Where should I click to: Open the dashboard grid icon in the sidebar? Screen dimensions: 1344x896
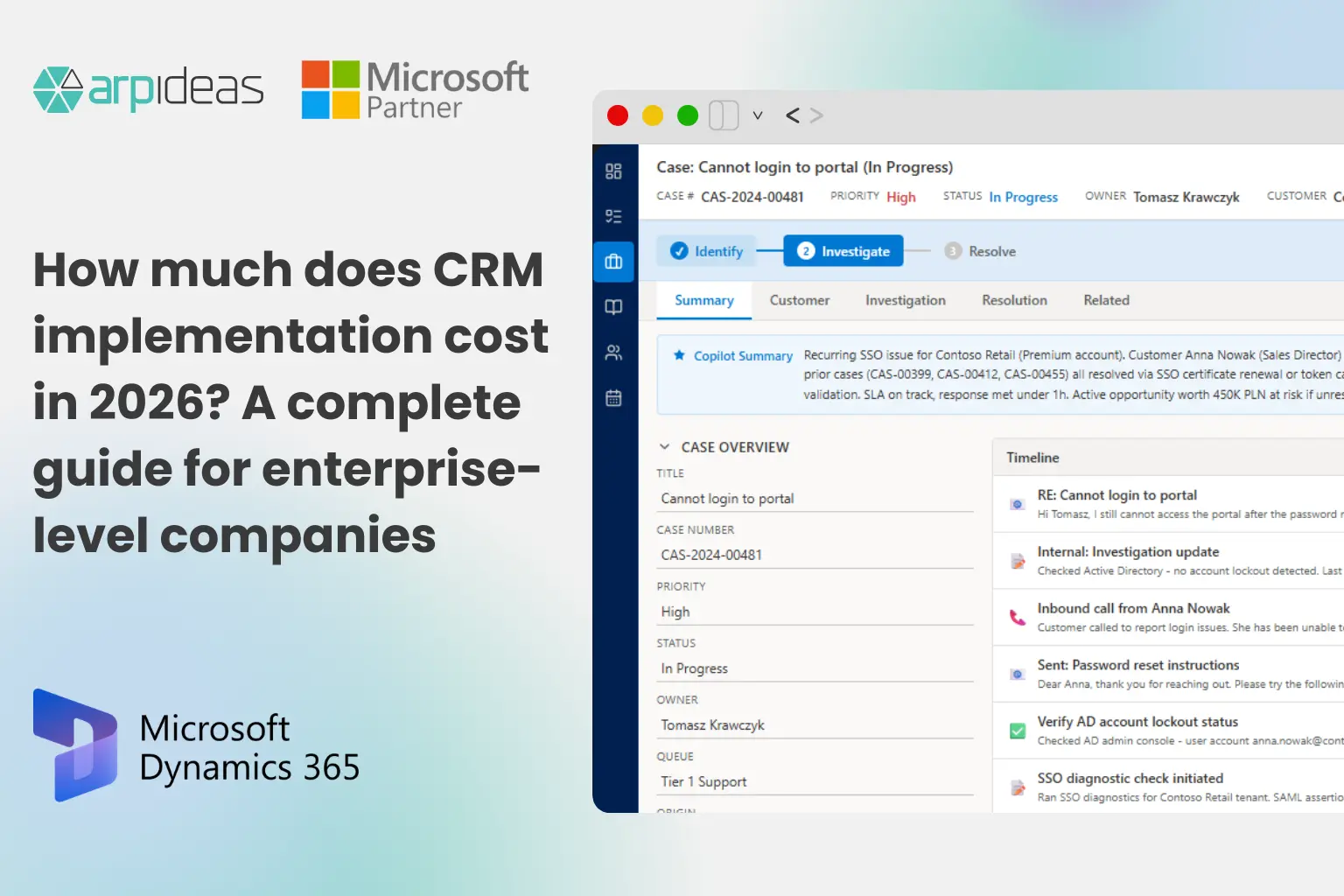(613, 171)
